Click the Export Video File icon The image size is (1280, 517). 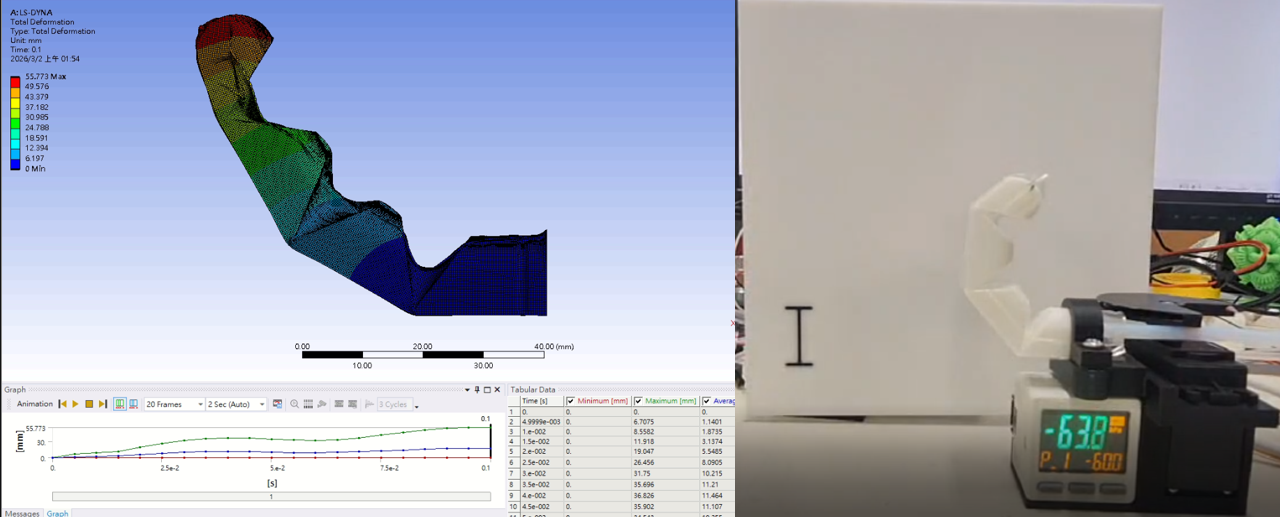(278, 404)
